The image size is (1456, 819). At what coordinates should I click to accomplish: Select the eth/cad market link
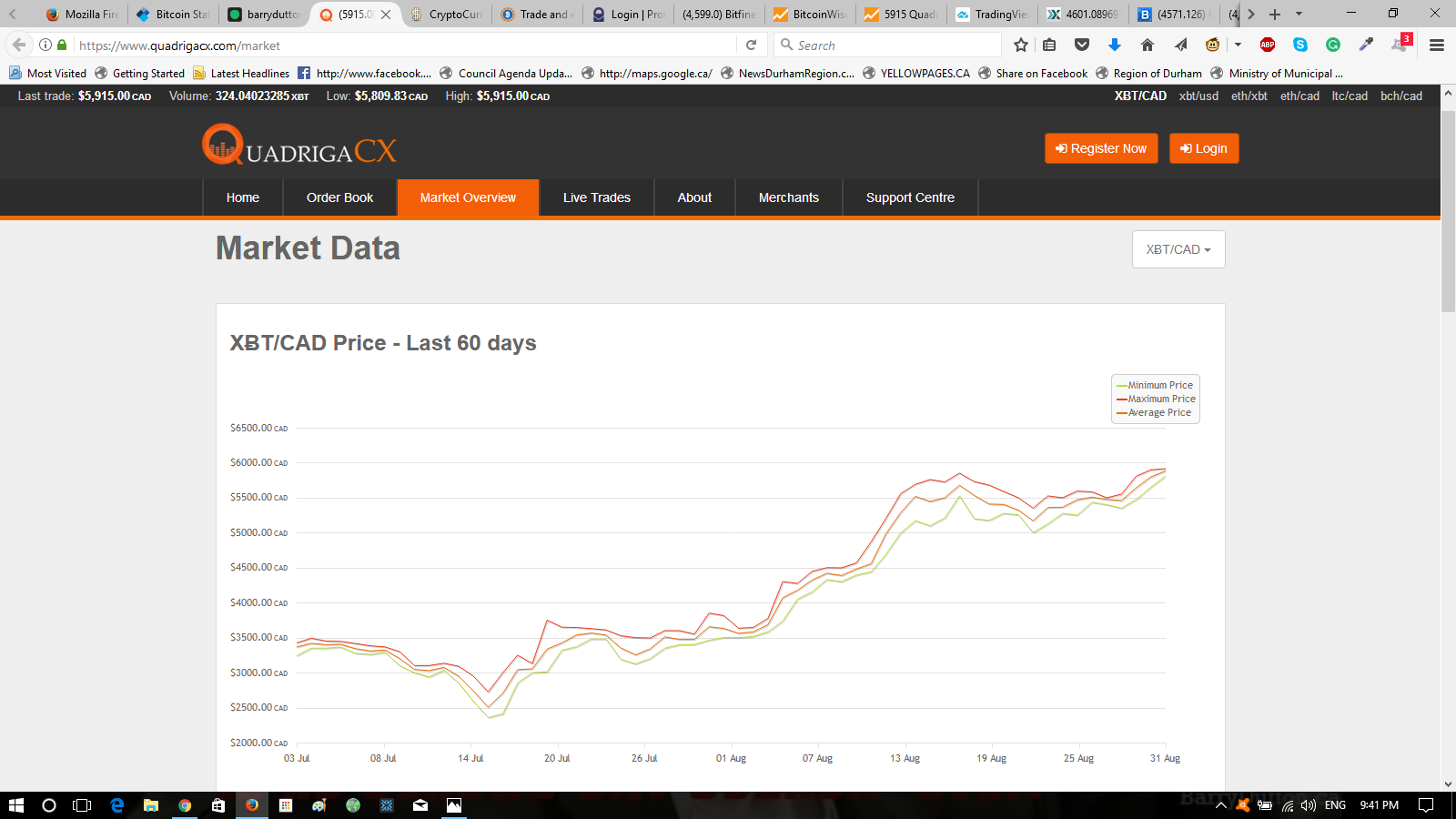[1299, 96]
